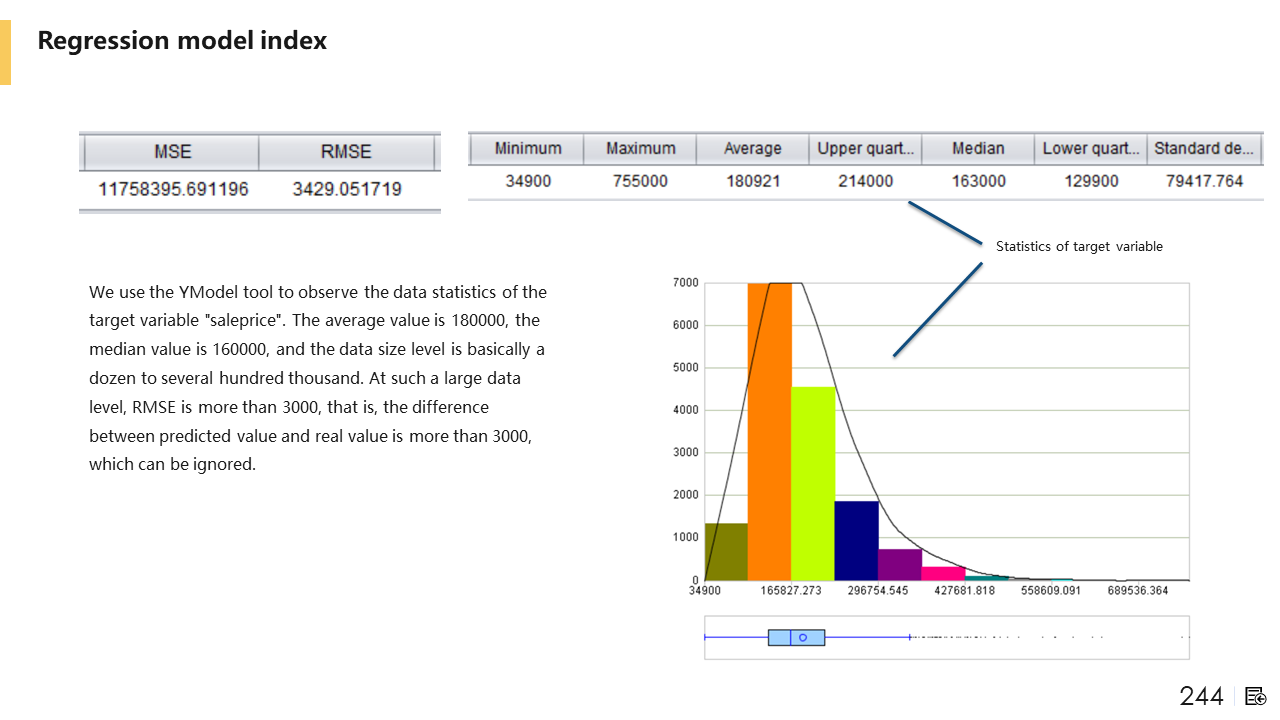Select the MSE value 11758395.691196

[173, 189]
